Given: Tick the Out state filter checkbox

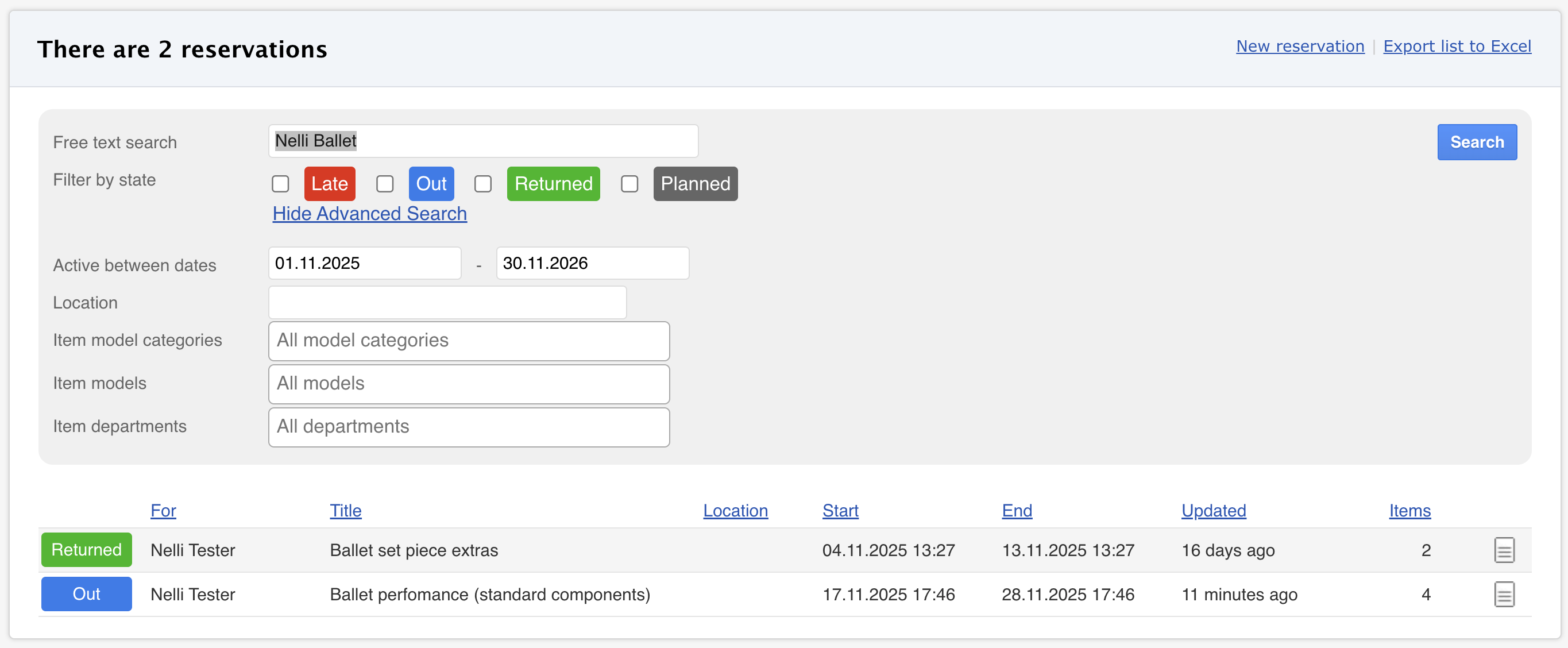Looking at the screenshot, I should point(385,184).
